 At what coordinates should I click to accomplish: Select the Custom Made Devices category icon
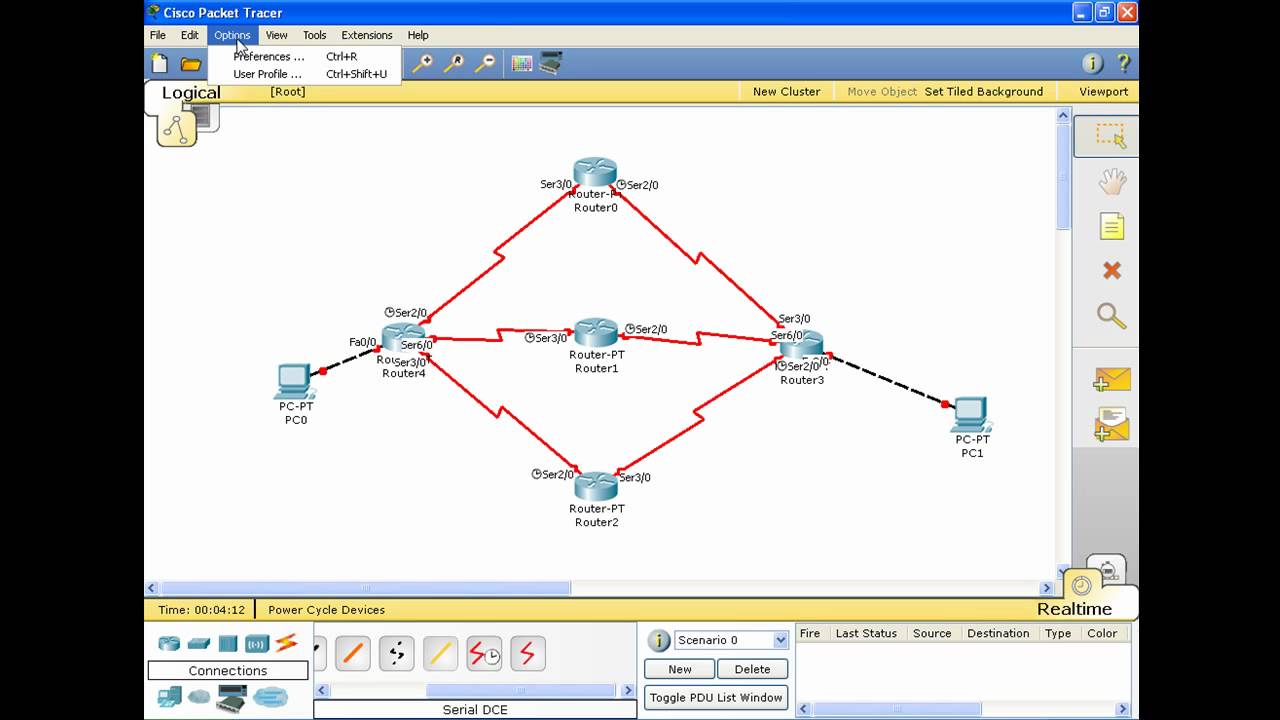tap(231, 698)
